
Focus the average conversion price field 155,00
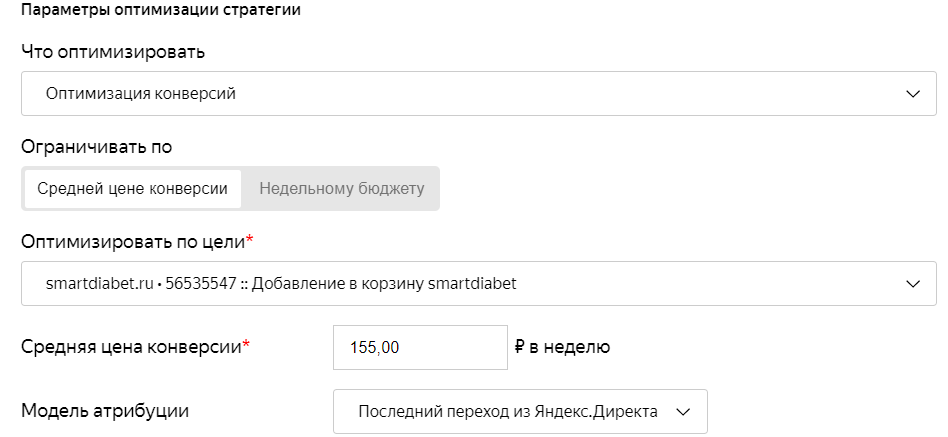pos(420,347)
